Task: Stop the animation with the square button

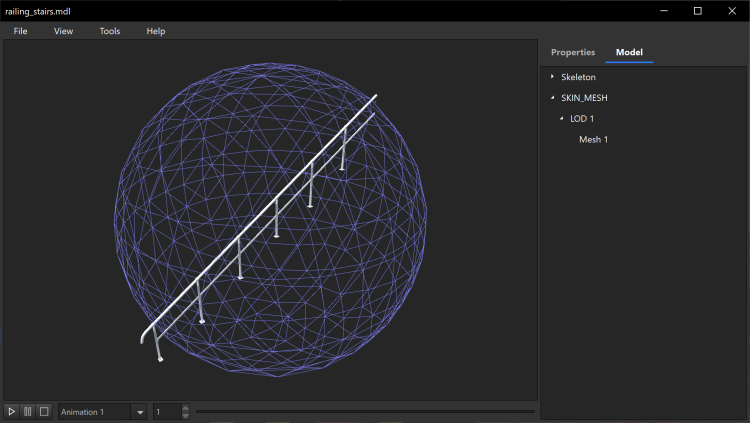Action: 44,411
